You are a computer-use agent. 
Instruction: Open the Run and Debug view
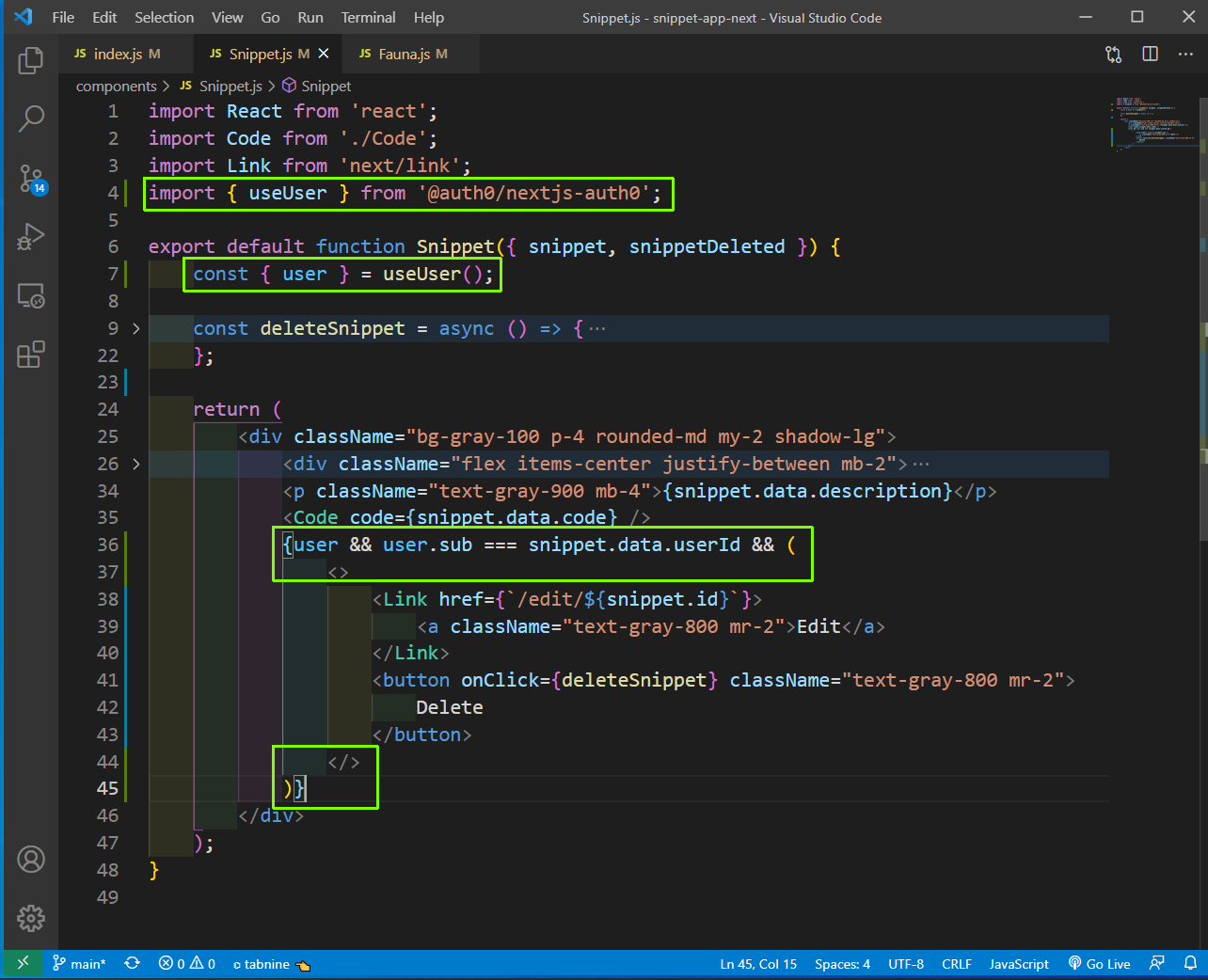(x=31, y=237)
